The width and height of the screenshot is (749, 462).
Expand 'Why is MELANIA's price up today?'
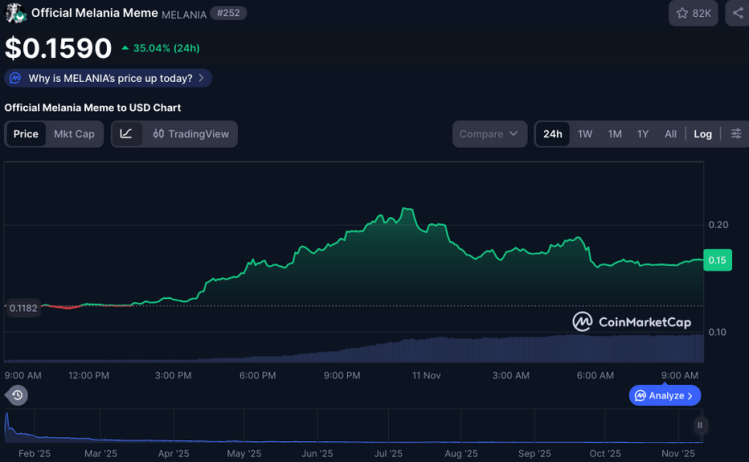point(108,78)
